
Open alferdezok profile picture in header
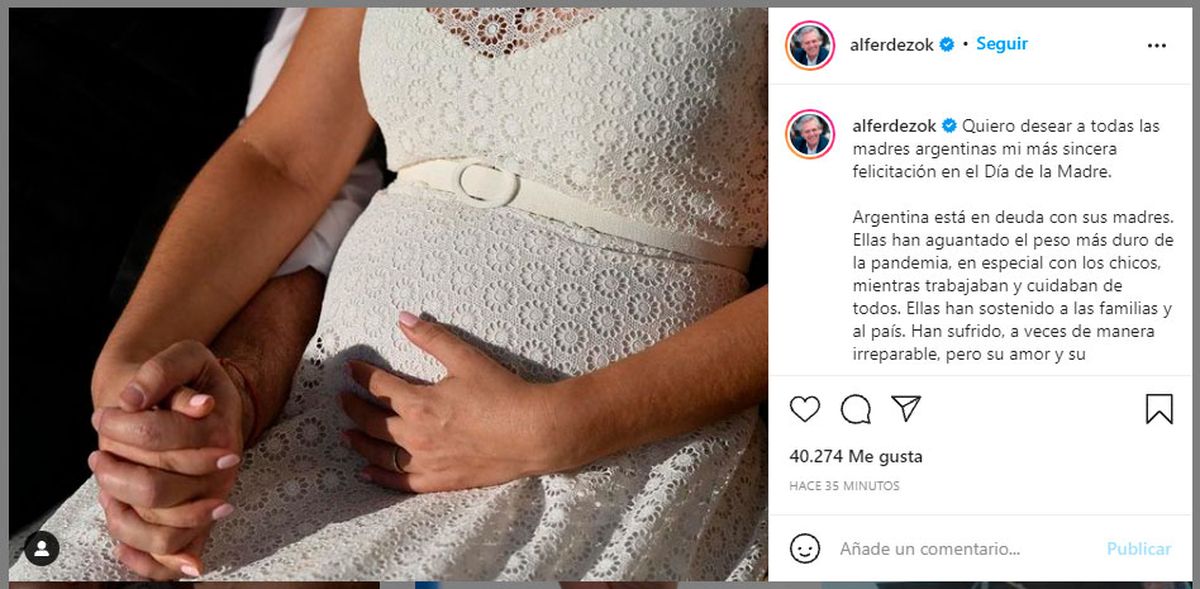point(809,45)
